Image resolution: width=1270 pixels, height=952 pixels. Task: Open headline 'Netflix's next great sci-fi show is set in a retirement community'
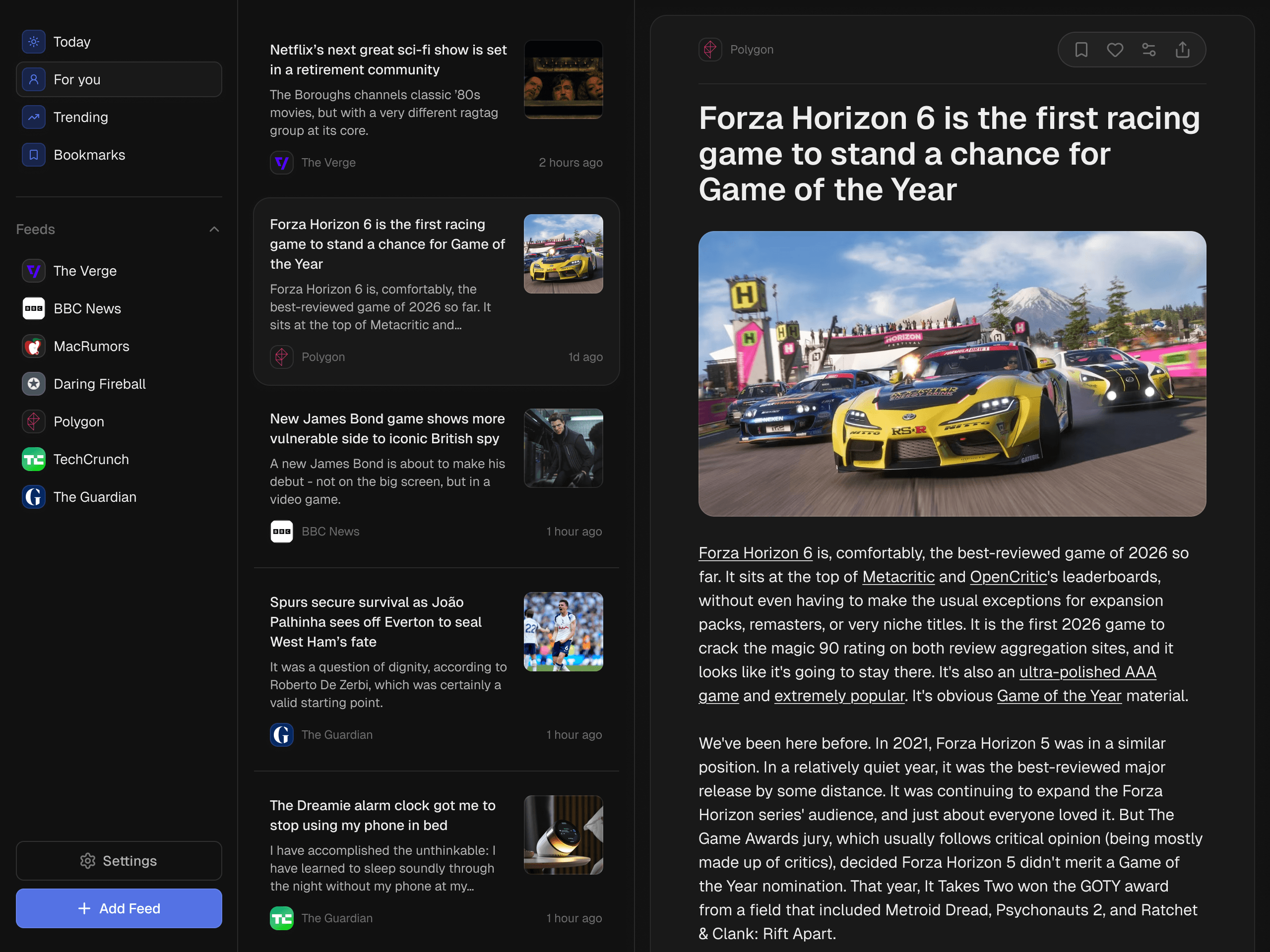point(389,59)
